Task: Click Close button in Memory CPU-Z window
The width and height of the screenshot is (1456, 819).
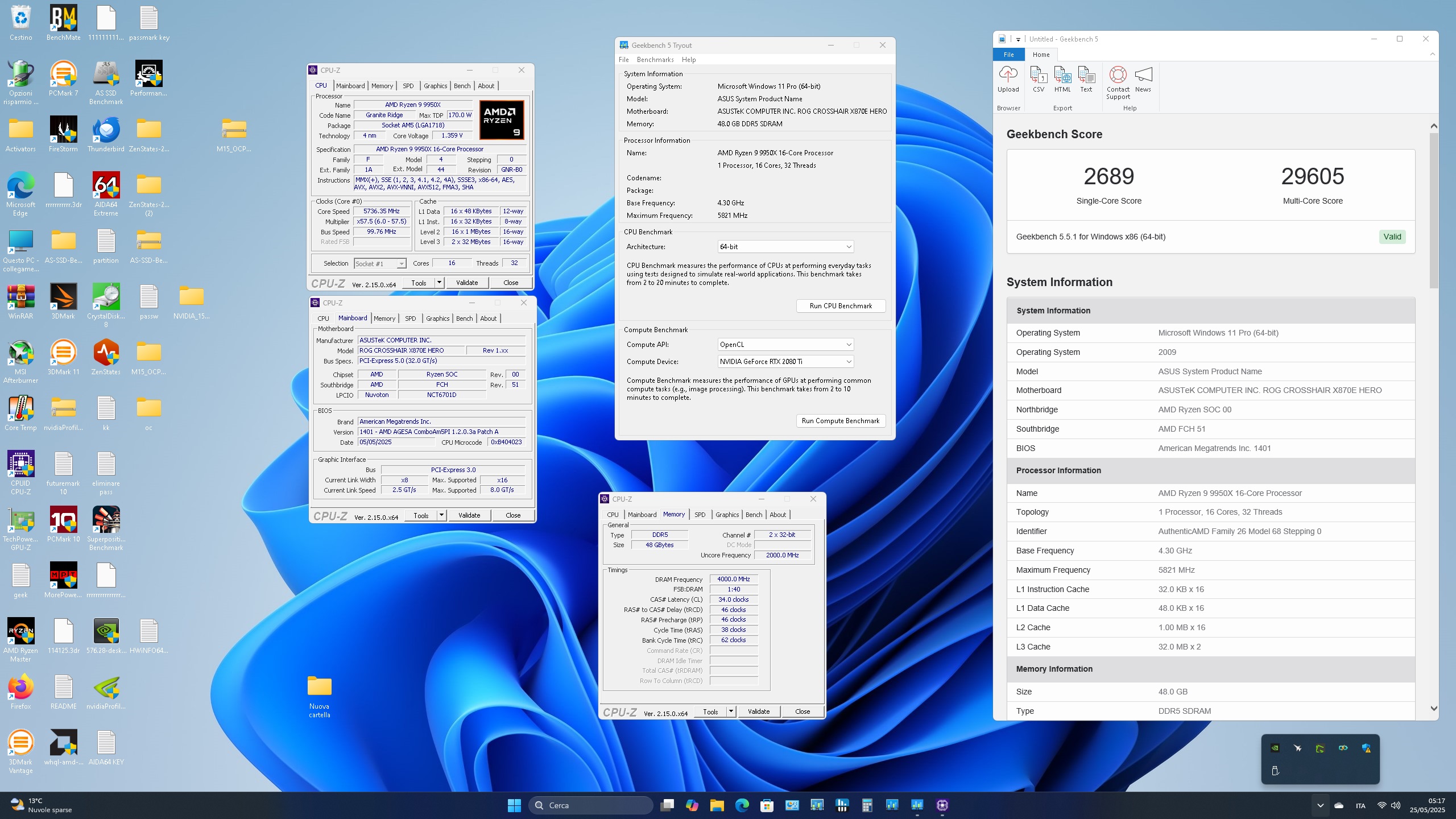Action: click(803, 712)
